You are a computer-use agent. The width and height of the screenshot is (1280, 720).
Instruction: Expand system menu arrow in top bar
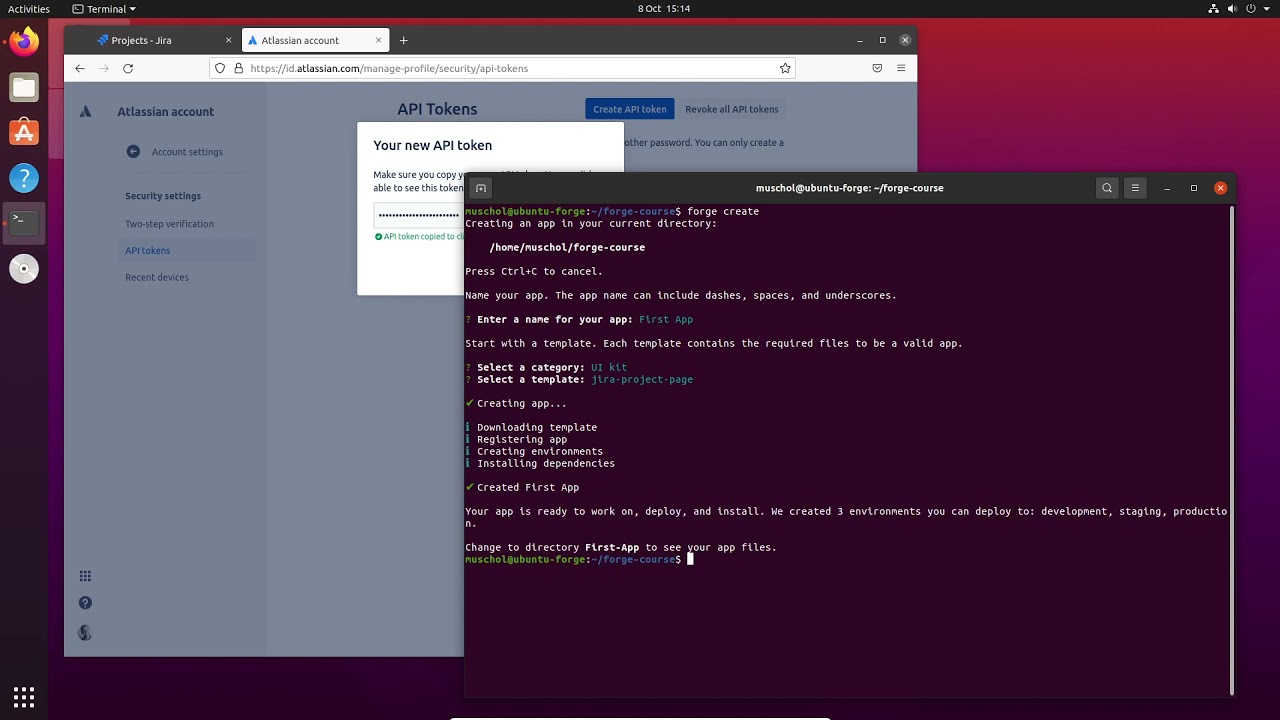click(1266, 9)
